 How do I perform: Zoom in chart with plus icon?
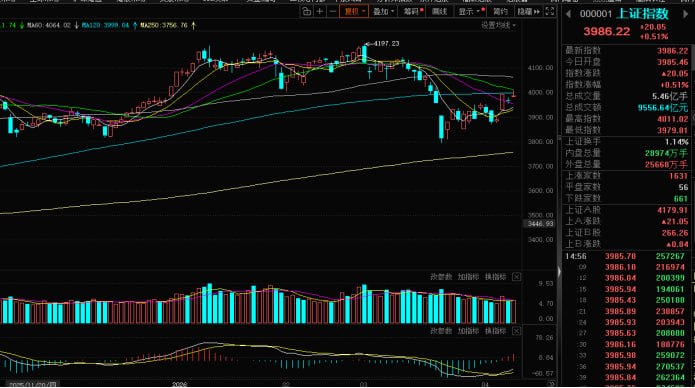[x=319, y=12]
